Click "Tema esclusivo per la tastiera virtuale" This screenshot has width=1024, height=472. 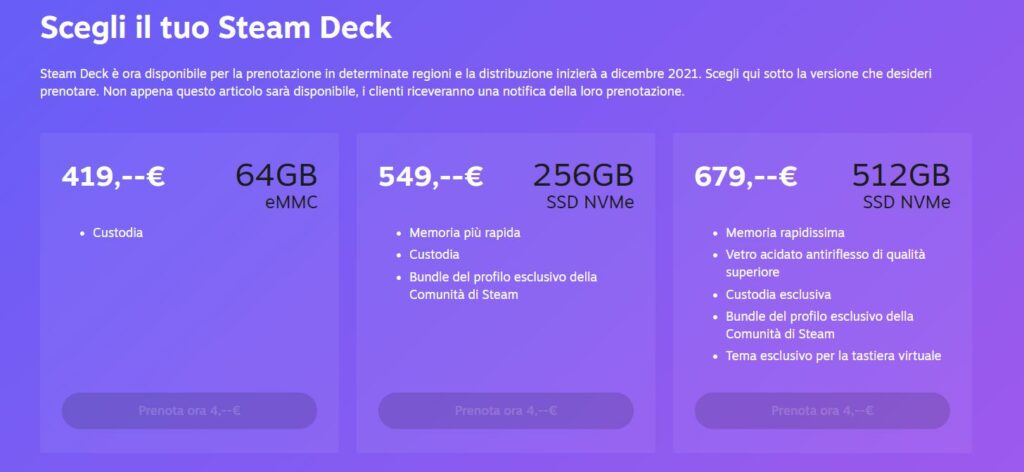pyautogui.click(x=833, y=356)
